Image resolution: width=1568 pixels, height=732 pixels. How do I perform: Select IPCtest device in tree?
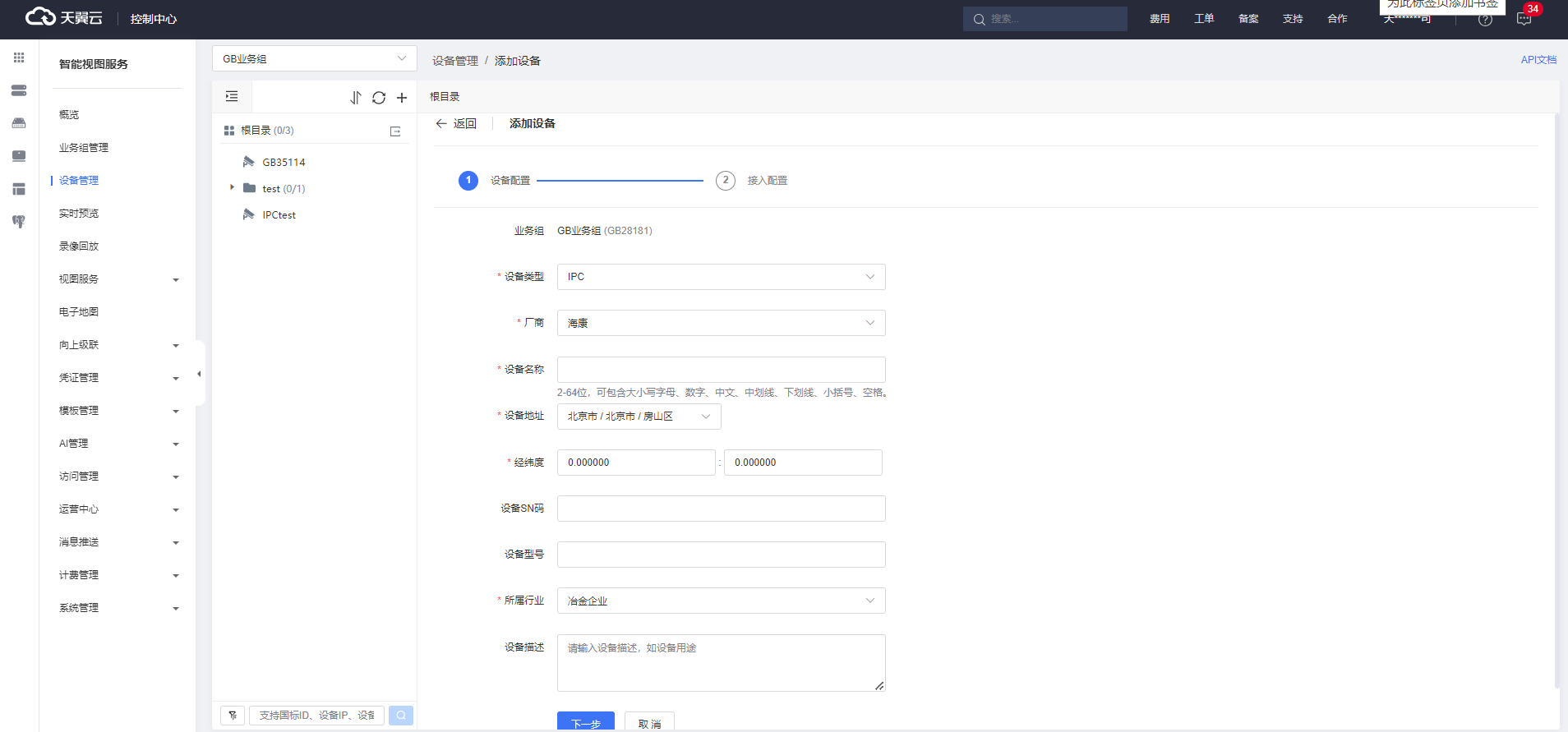pos(279,215)
